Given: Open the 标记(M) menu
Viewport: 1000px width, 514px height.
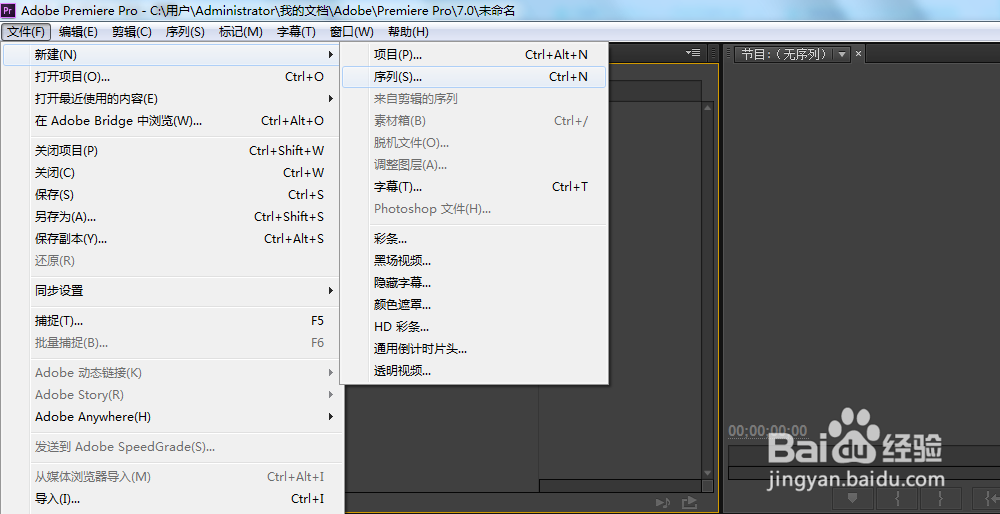Looking at the screenshot, I should coord(240,31).
